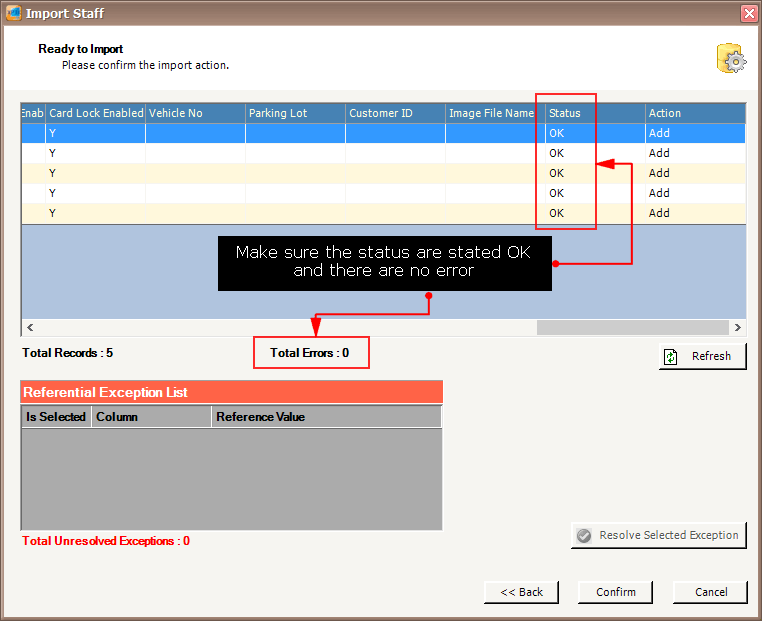Viewport: 762px width, 621px height.
Task: Click the Refresh button
Action: coord(702,356)
